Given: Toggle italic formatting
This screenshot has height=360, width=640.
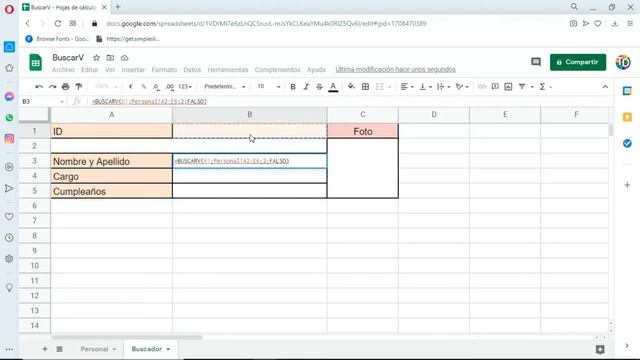Looking at the screenshot, I should pos(306,87).
